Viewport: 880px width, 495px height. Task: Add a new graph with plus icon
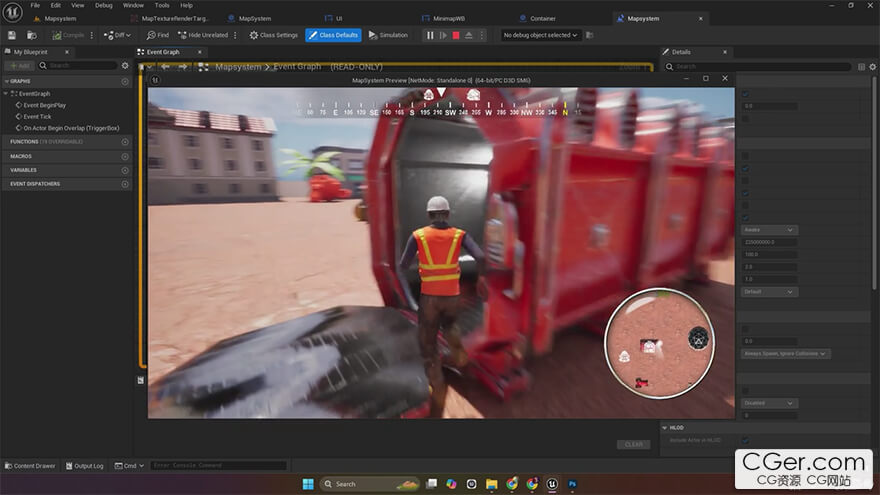[x=125, y=81]
